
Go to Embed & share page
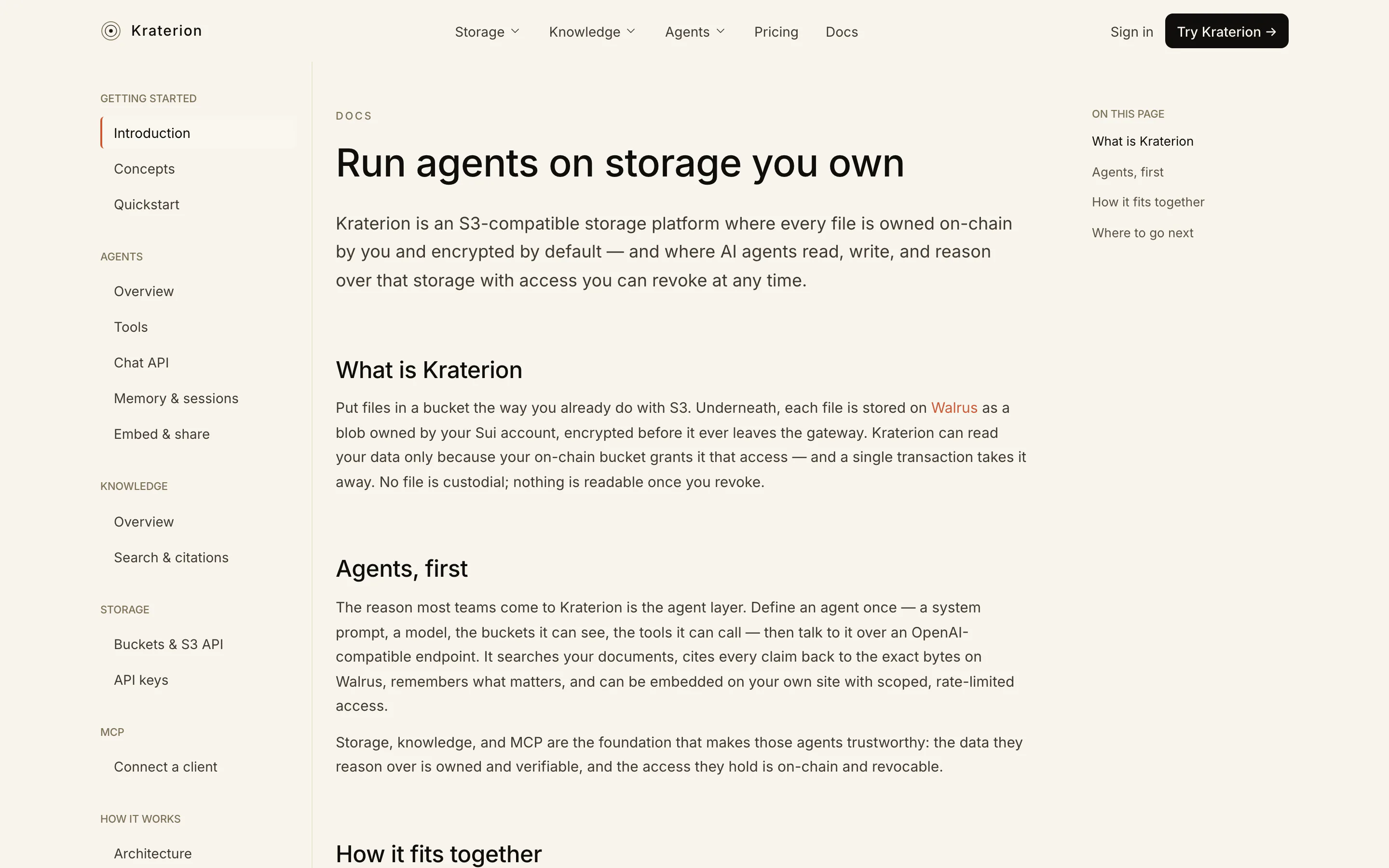[162, 434]
